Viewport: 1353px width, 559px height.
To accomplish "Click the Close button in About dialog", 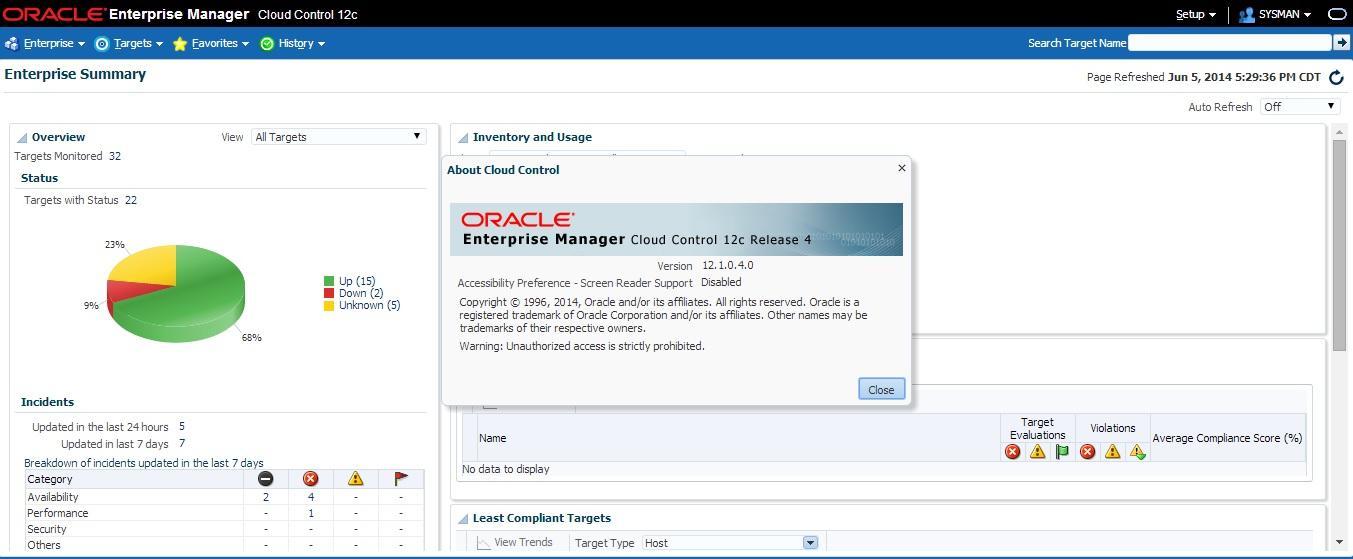I will (x=881, y=389).
